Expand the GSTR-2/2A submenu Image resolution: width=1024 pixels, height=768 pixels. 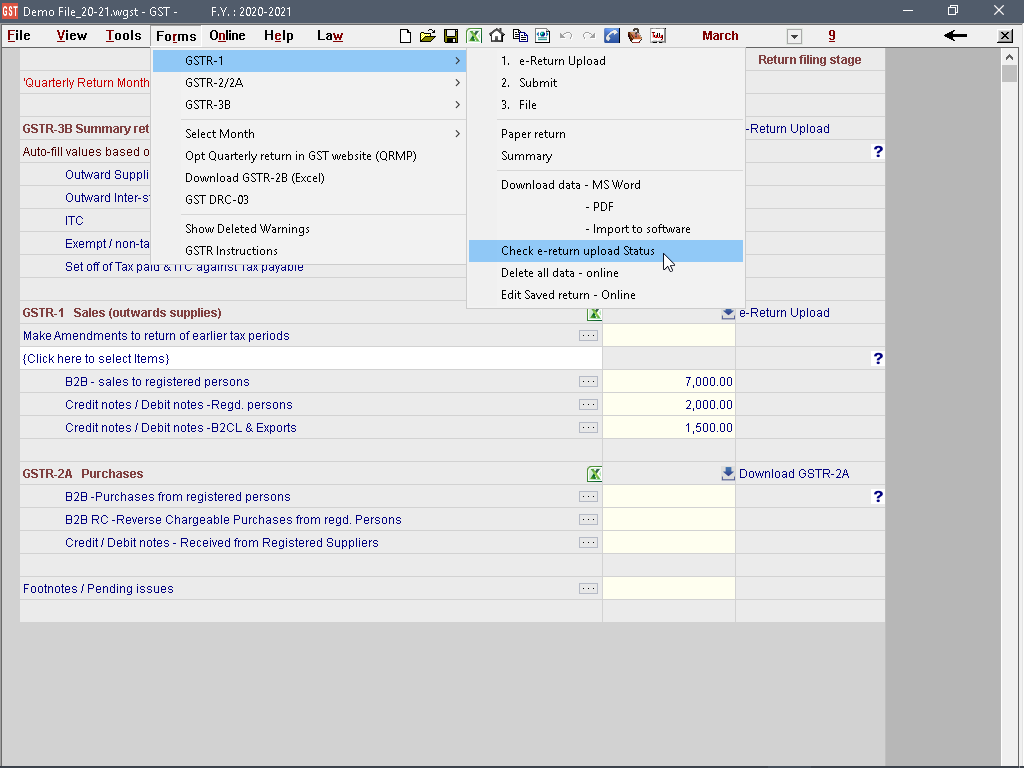tap(310, 83)
